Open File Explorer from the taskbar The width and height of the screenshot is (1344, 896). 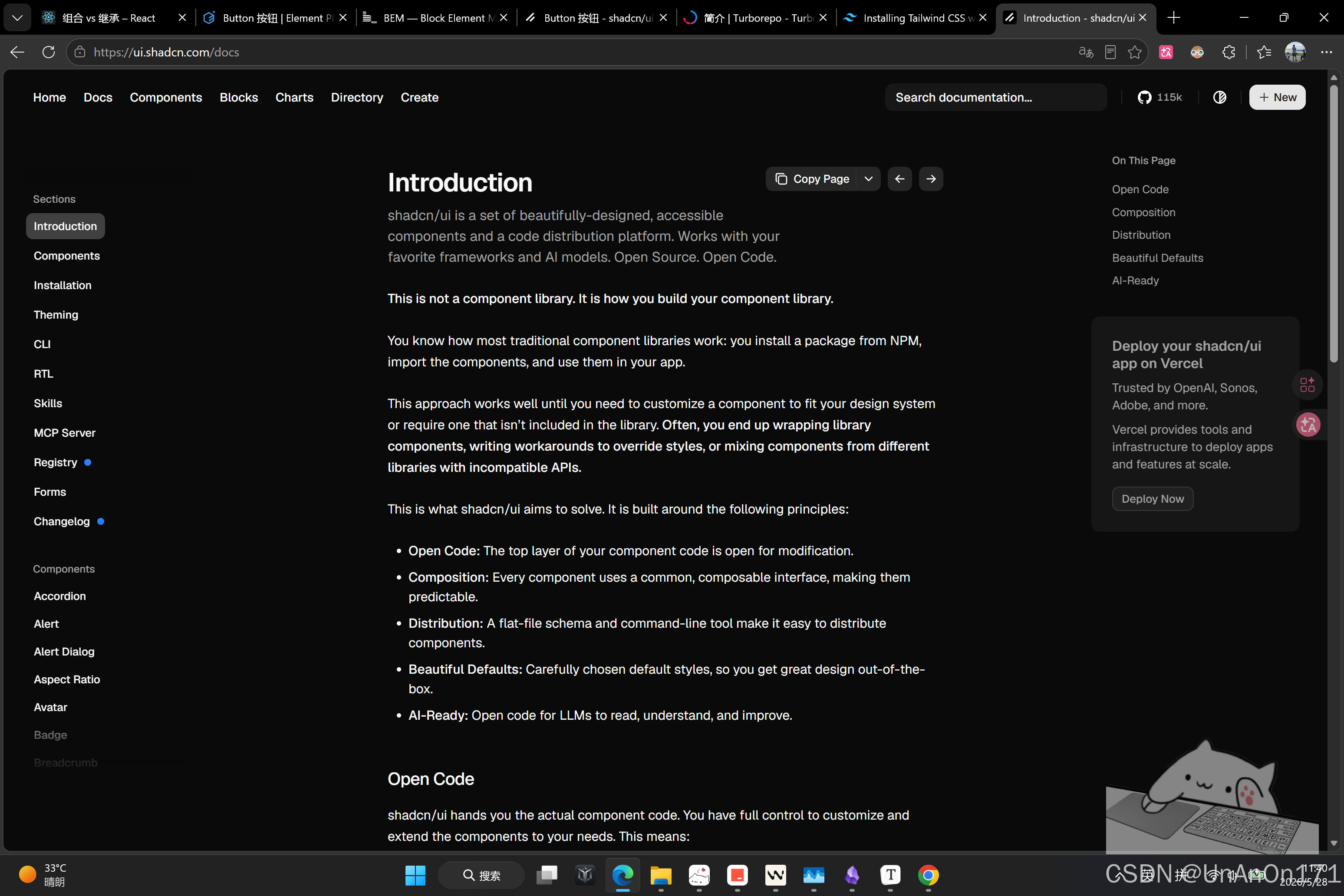pos(661,875)
